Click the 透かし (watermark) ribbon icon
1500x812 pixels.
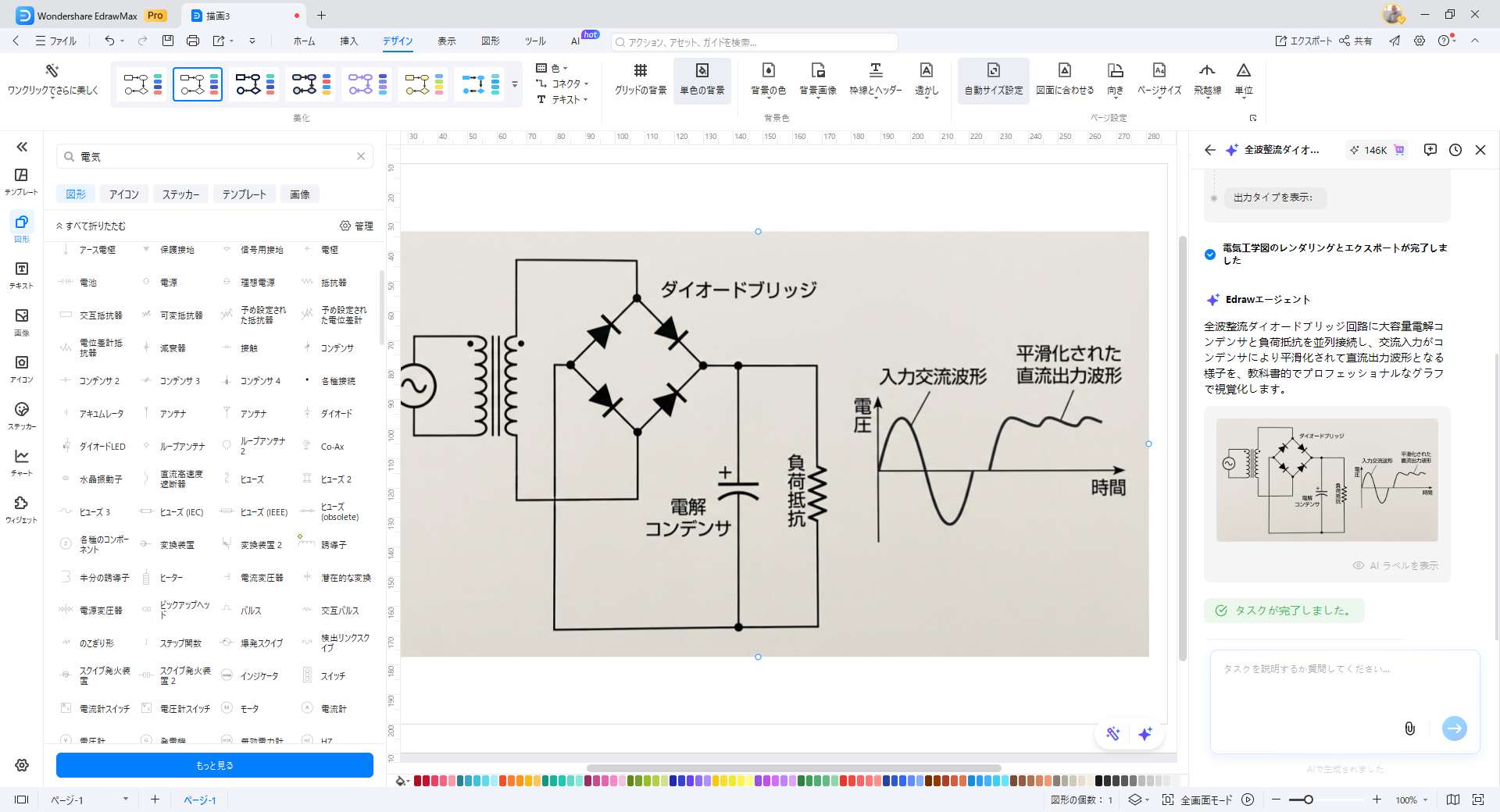(926, 78)
